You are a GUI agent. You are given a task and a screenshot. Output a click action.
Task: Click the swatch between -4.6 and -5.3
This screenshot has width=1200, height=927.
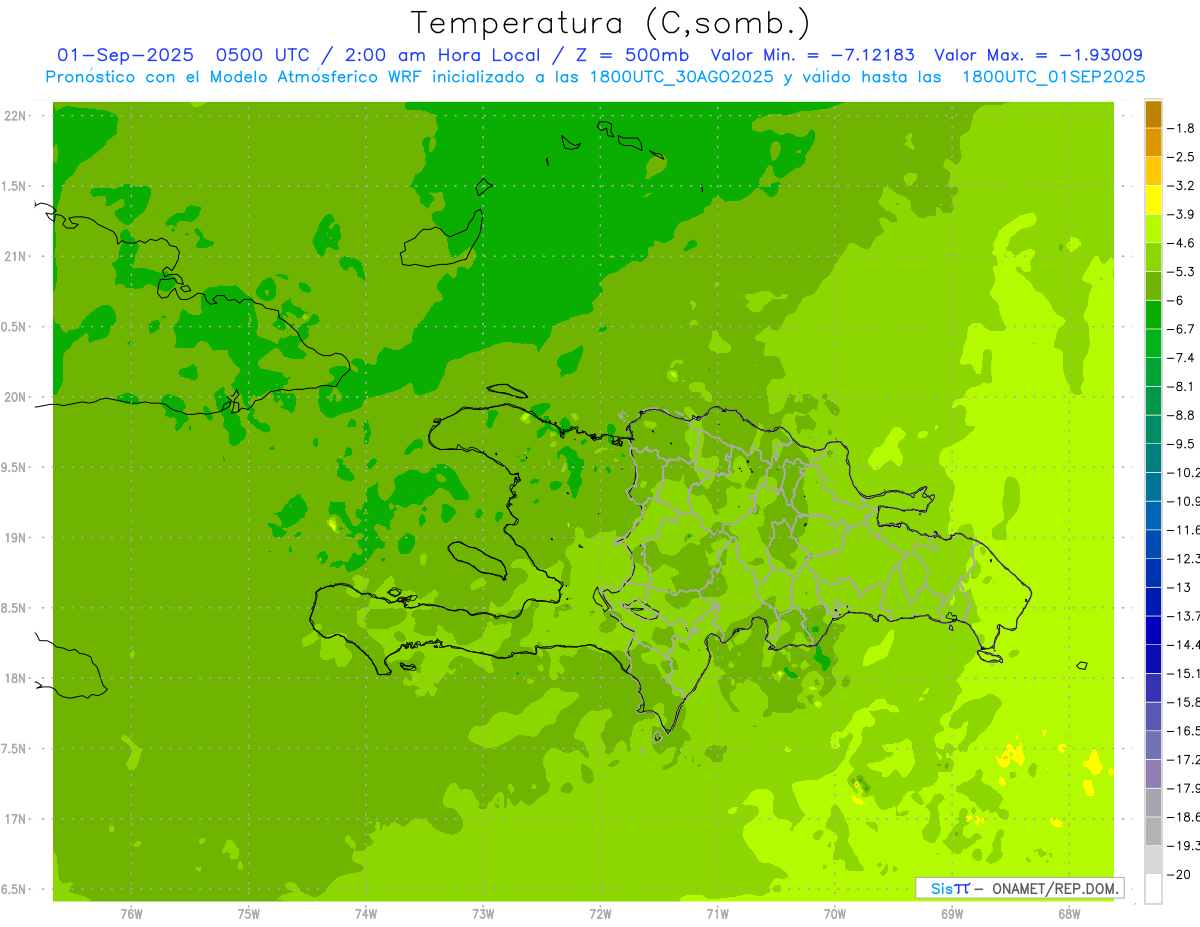pyautogui.click(x=1153, y=257)
